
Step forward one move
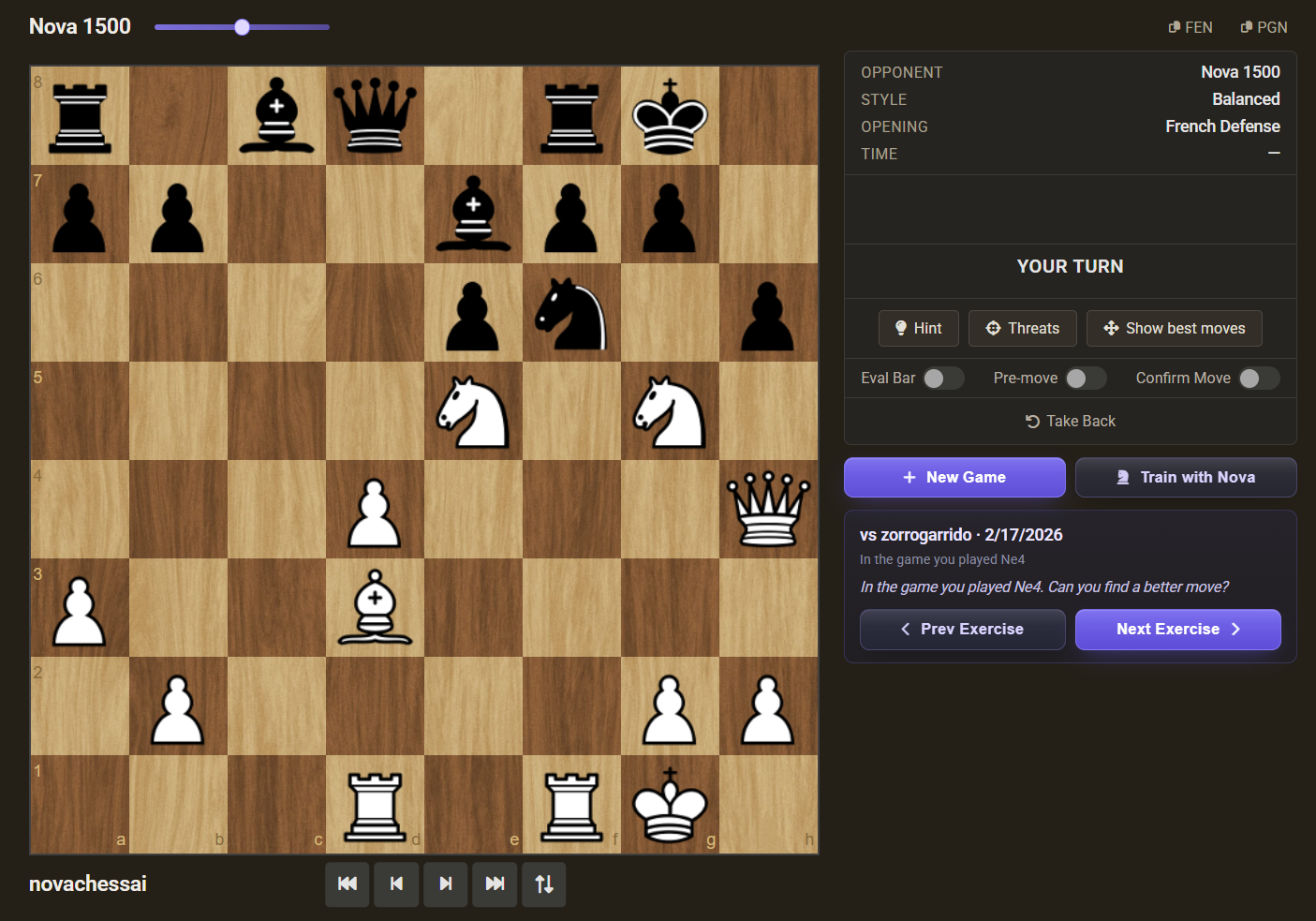[445, 884]
